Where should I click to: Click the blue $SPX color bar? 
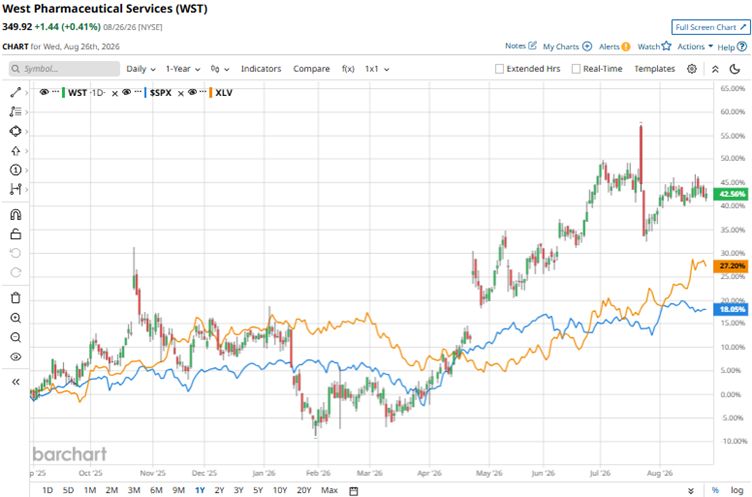coord(145,92)
